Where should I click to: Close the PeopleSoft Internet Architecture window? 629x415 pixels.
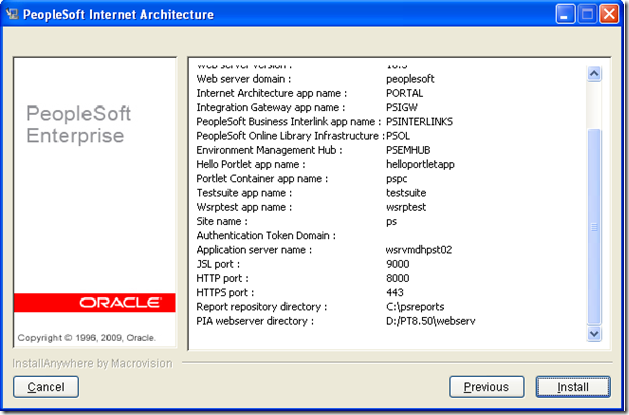coord(611,15)
